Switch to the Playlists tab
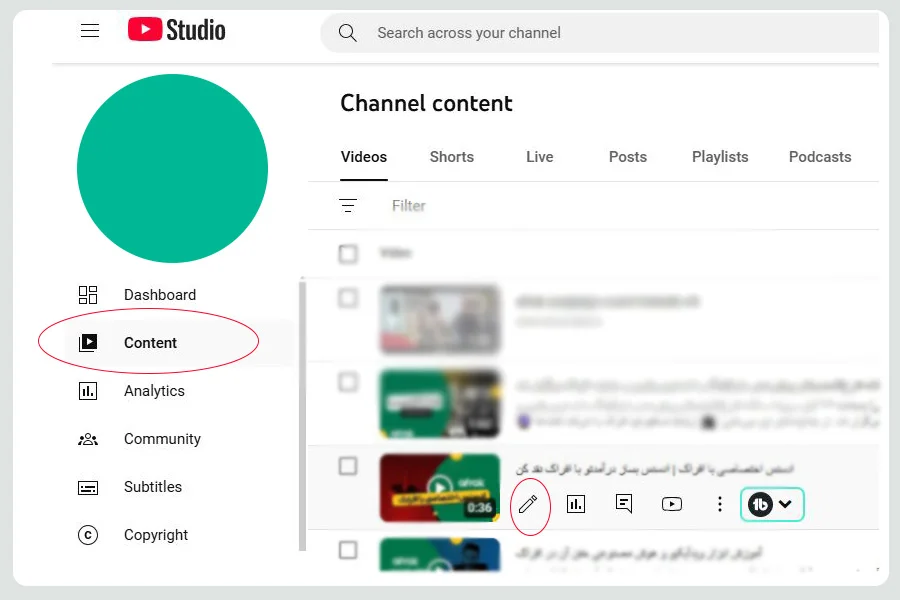The height and width of the screenshot is (600, 900). [720, 157]
